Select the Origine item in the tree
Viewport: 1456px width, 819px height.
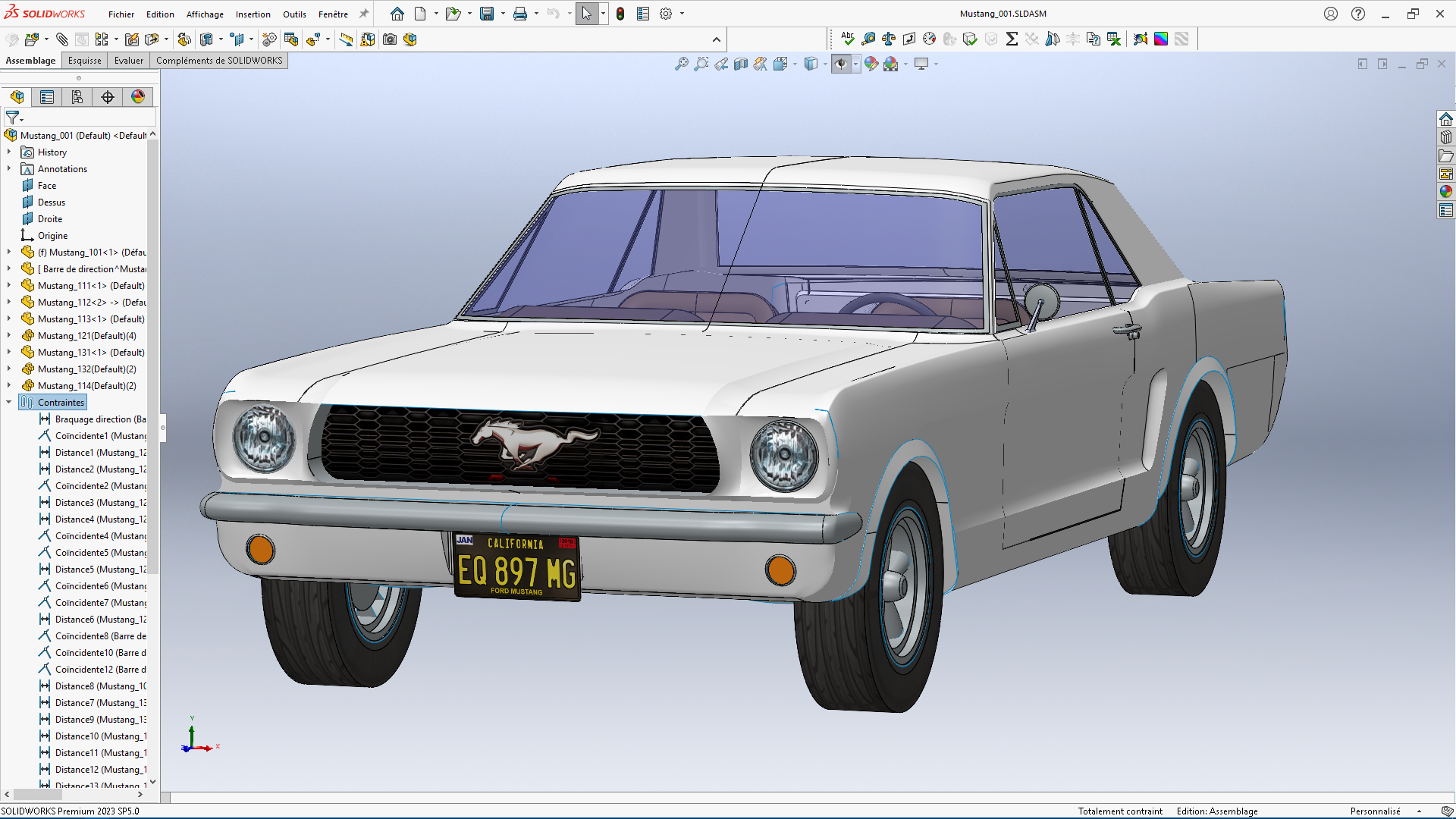[52, 236]
